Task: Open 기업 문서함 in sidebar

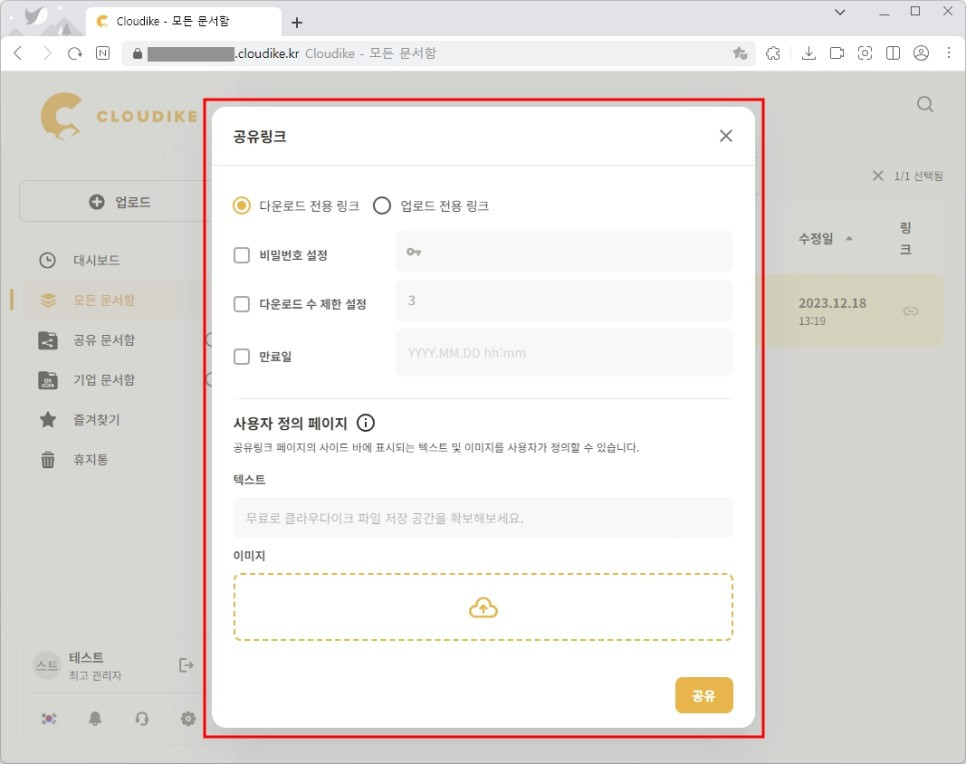Action: point(104,380)
